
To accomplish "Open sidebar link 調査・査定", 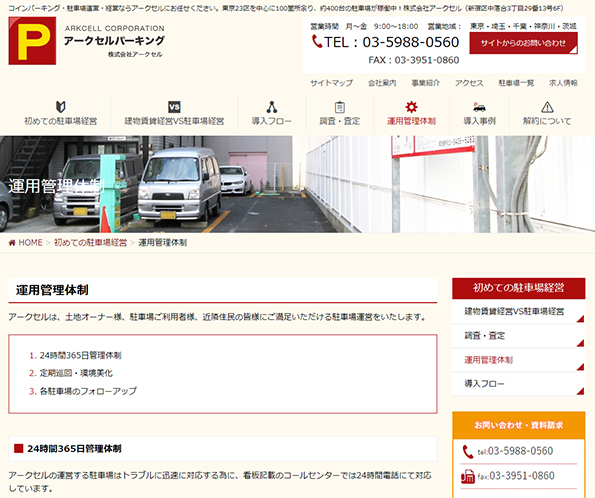I will pos(518,336).
